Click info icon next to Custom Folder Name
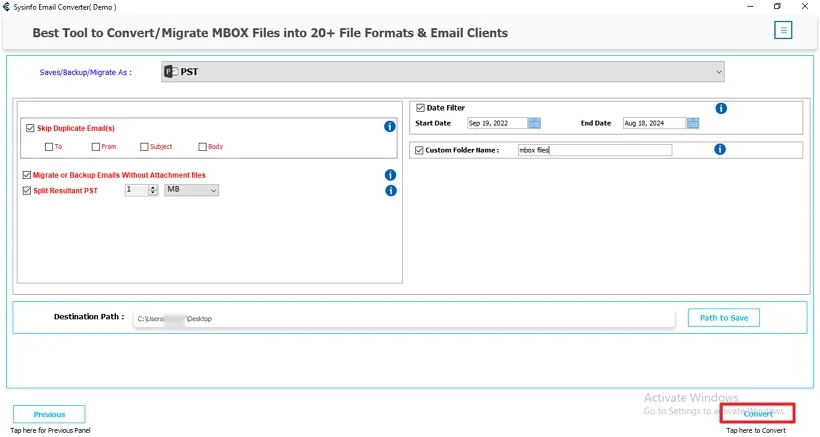 [720, 150]
